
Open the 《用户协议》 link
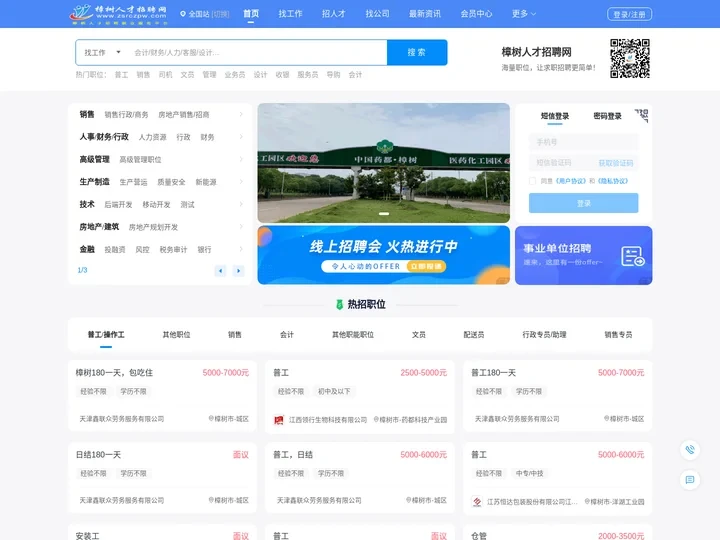pyautogui.click(x=570, y=181)
